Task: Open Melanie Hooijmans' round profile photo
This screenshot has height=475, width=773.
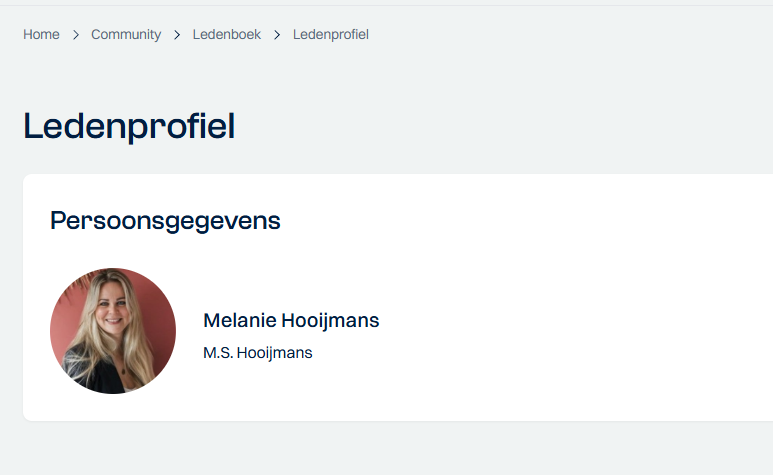Action: point(113,331)
